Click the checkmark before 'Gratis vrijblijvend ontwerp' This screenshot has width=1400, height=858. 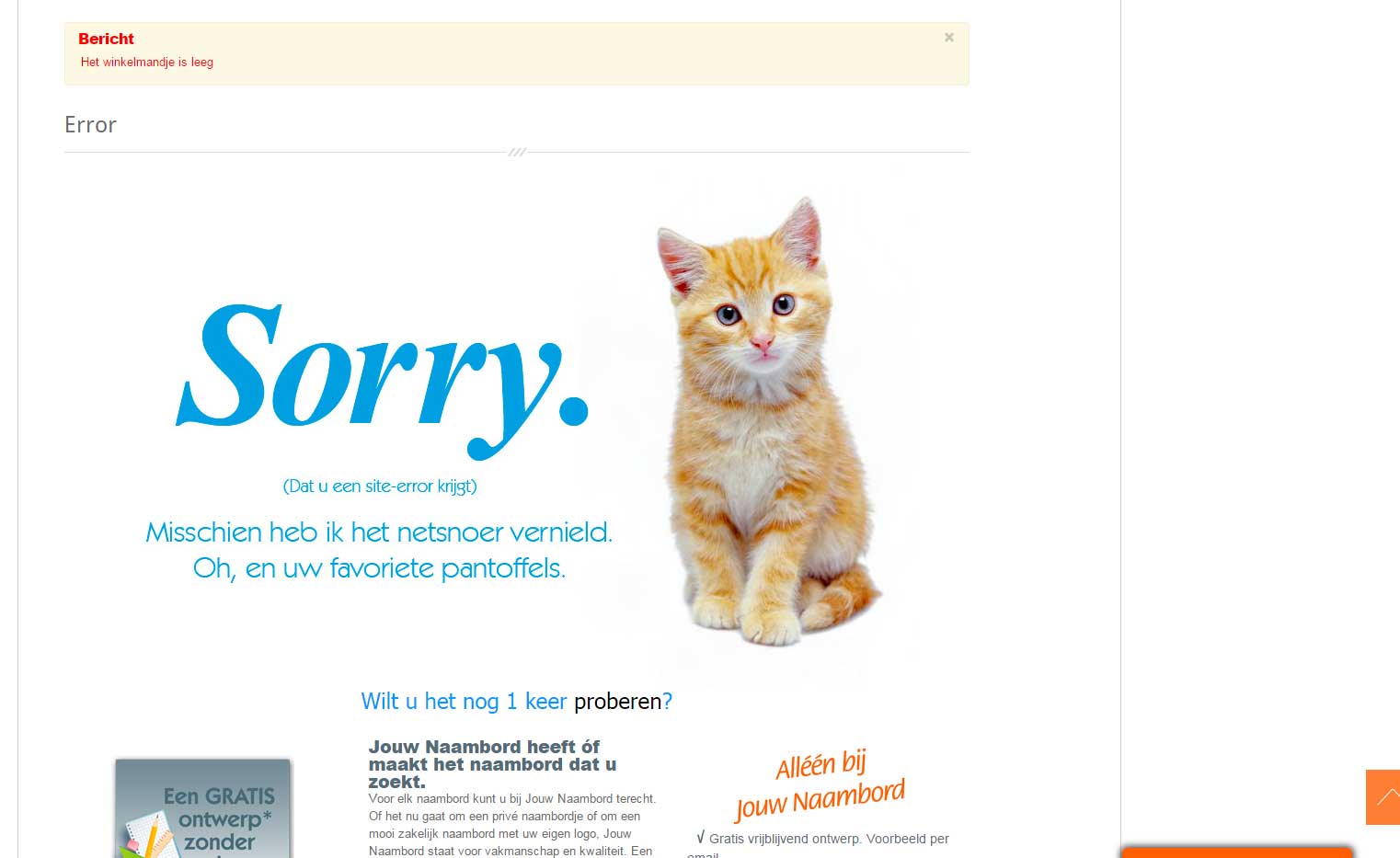point(701,838)
